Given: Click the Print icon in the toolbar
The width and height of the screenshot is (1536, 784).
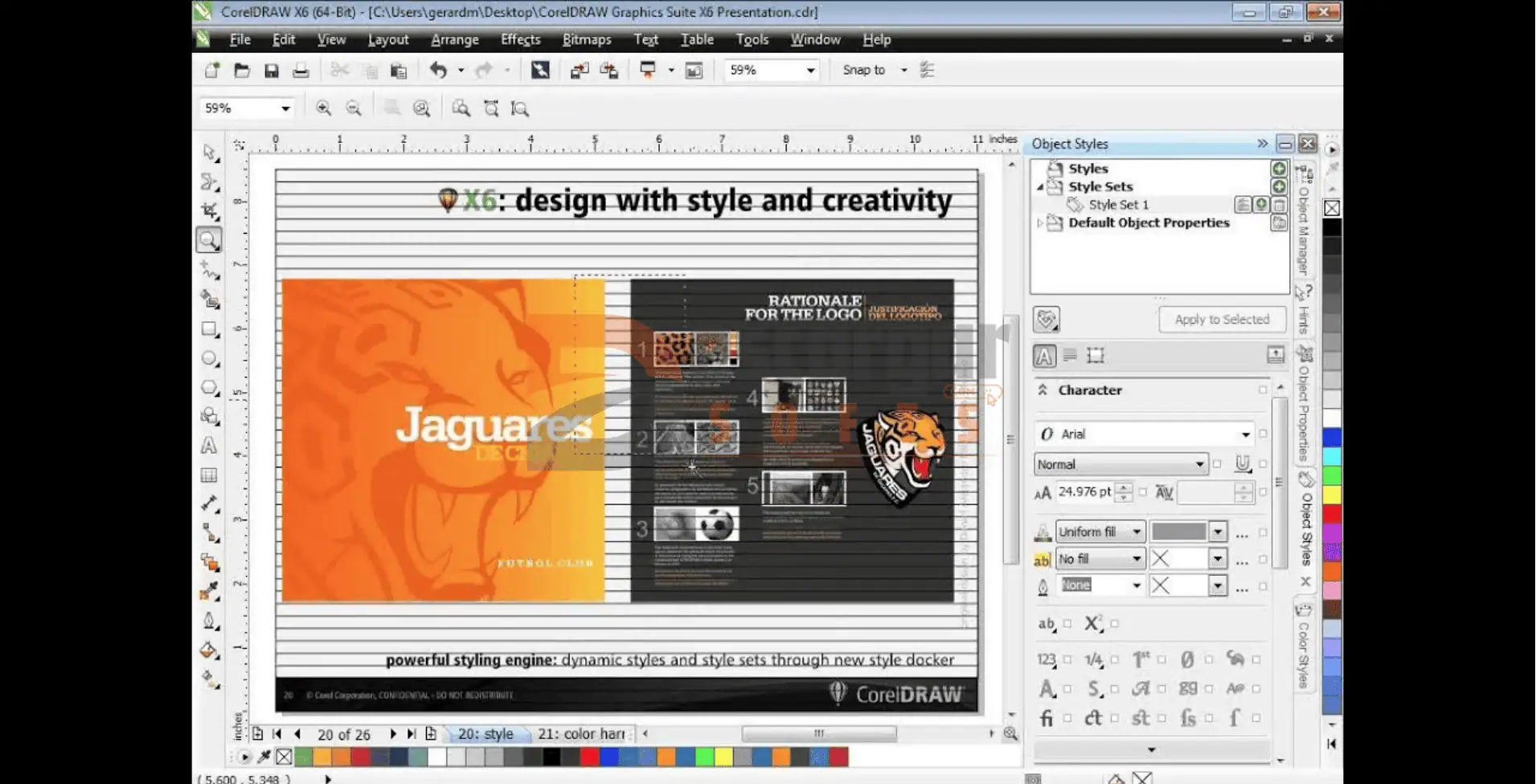Looking at the screenshot, I should pos(301,71).
